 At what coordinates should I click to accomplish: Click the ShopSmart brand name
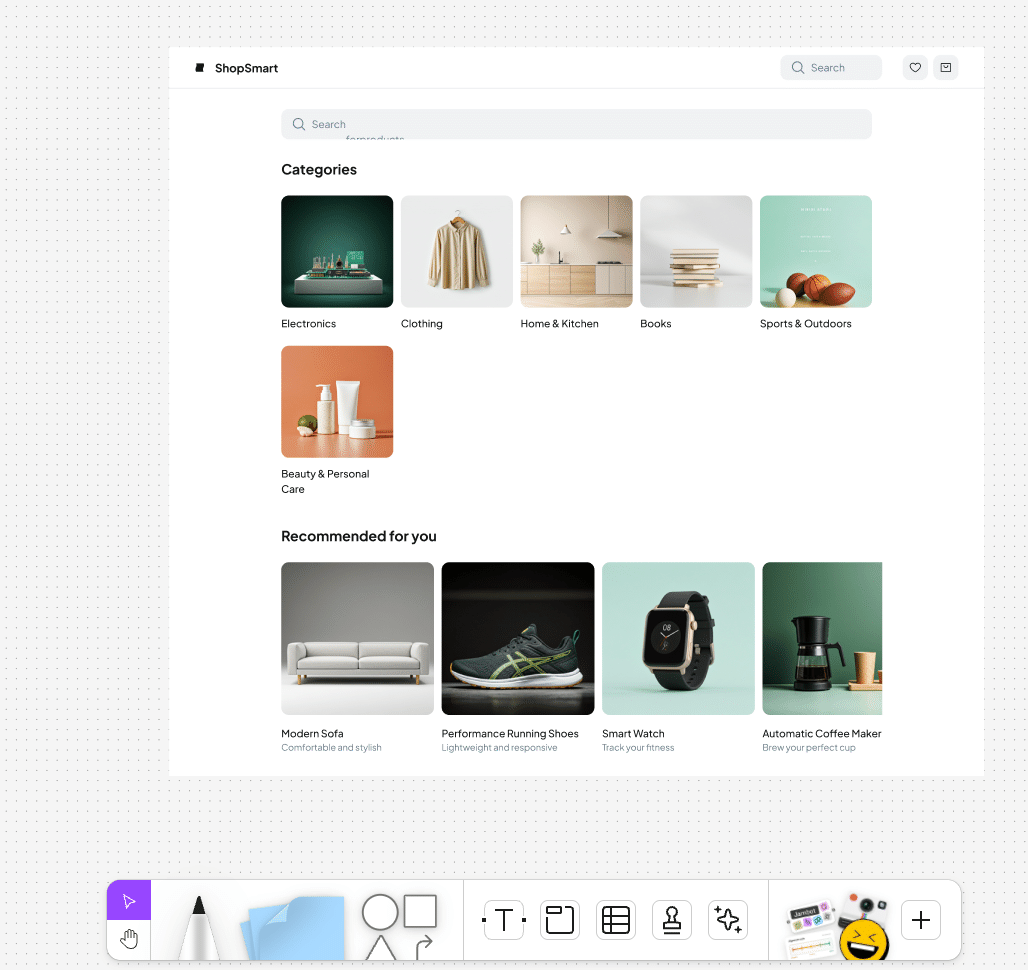[247, 68]
